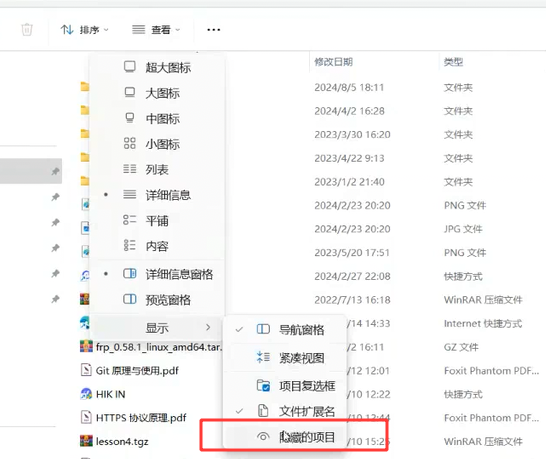Select 列表 list view option

tap(157, 170)
